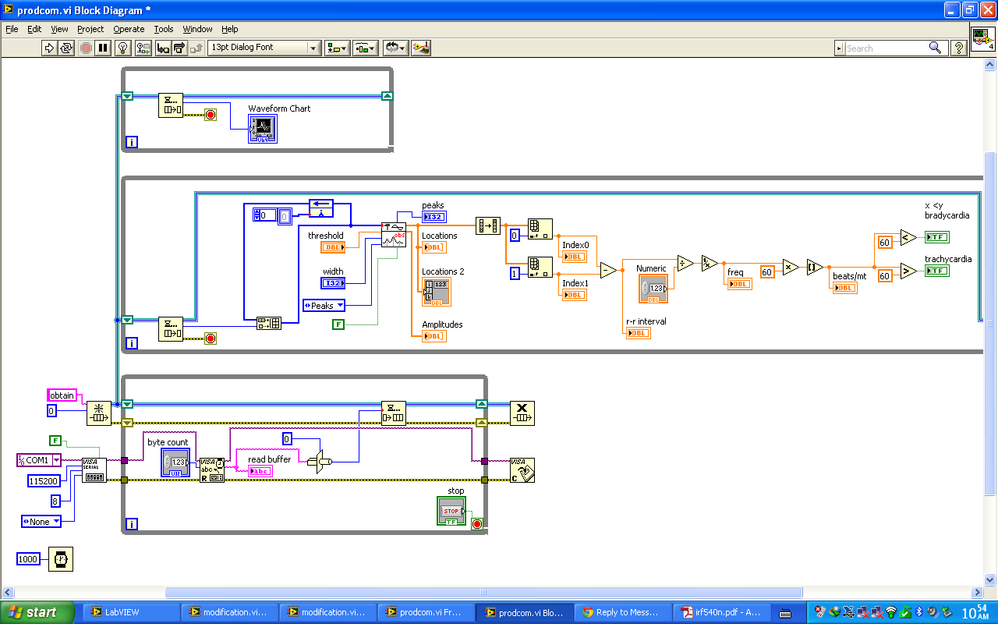Click the stop boolean button terminal

[x=451, y=511]
